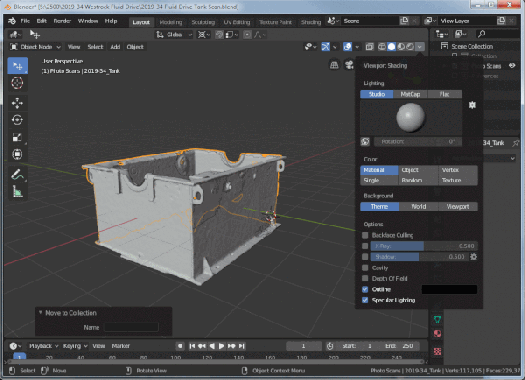Toggle world space lighting icon beside Rotation

(365, 142)
